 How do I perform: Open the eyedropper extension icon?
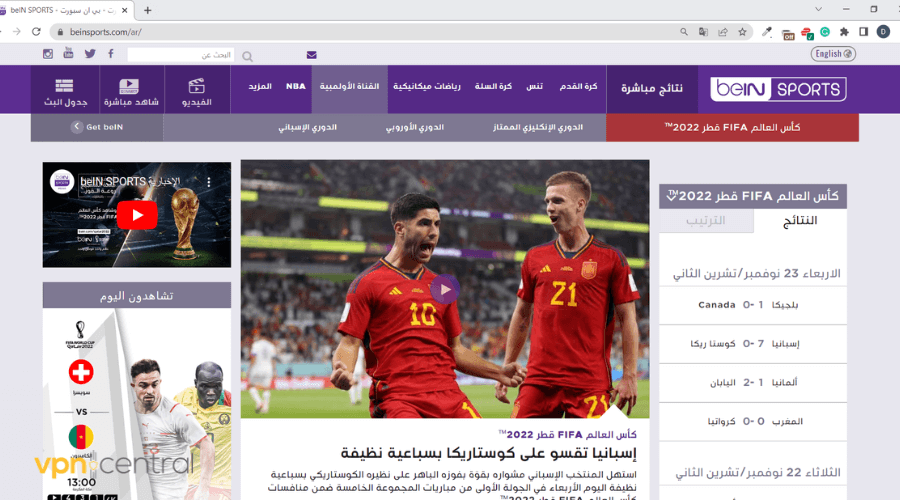pyautogui.click(x=767, y=32)
